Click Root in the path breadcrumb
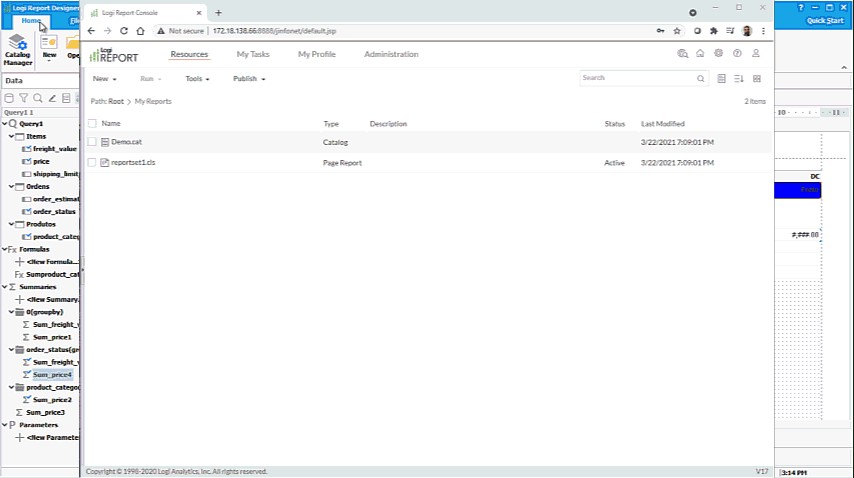The width and height of the screenshot is (854, 478). tap(116, 101)
